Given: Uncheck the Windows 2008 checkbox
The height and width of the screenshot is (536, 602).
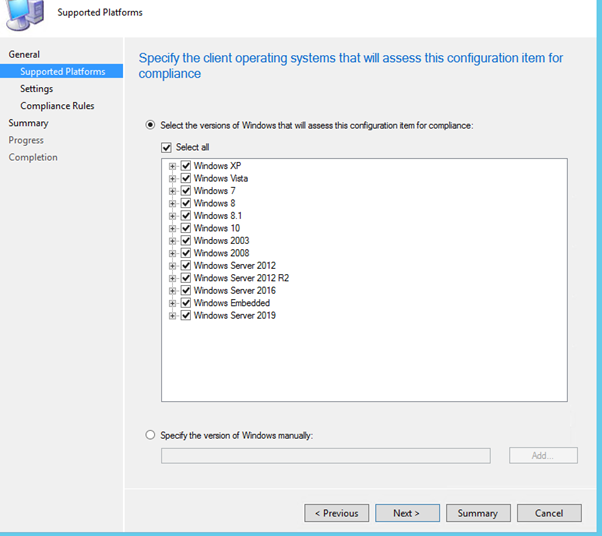Looking at the screenshot, I should (x=186, y=253).
